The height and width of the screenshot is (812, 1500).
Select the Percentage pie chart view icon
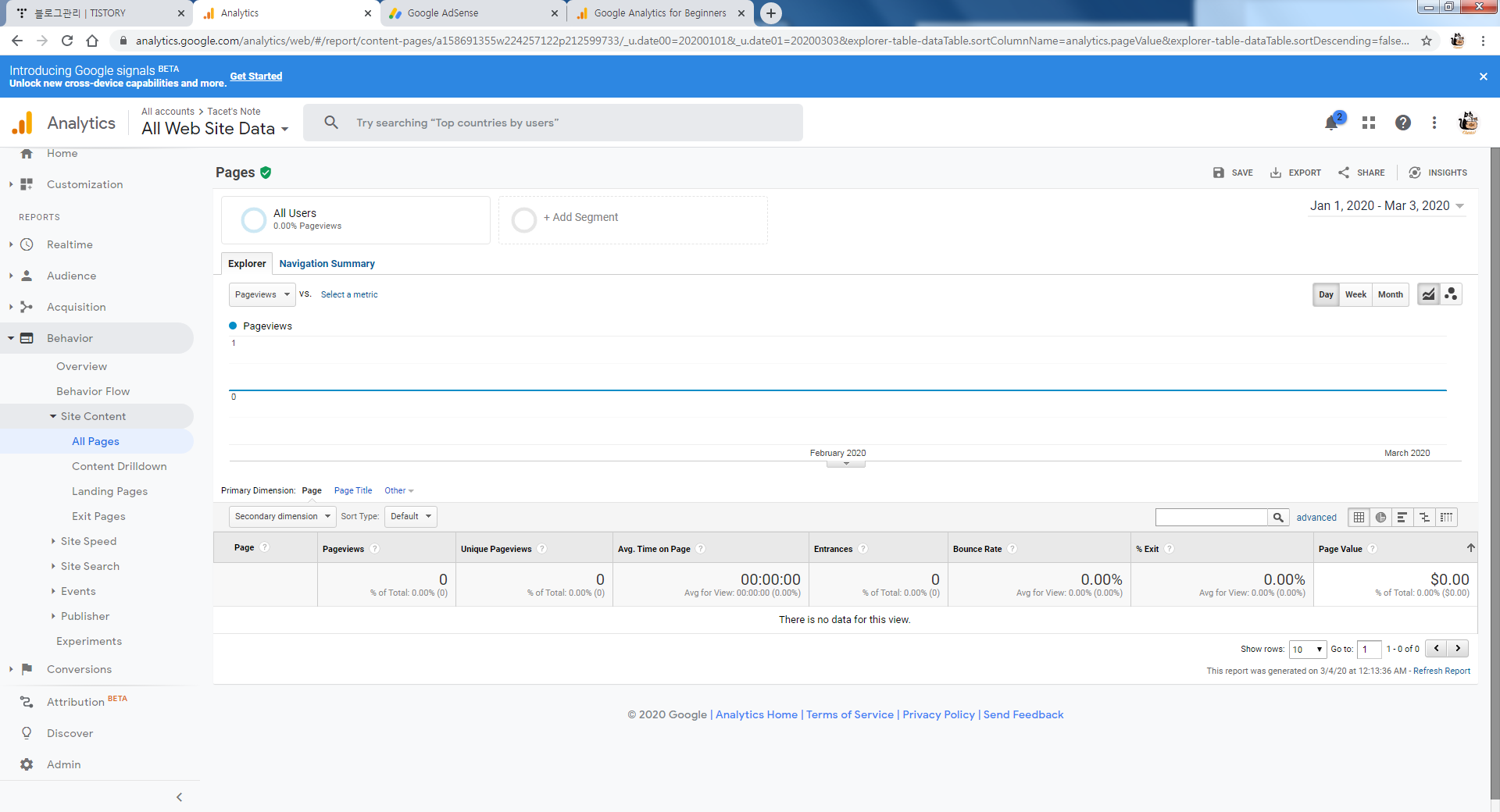(x=1381, y=517)
